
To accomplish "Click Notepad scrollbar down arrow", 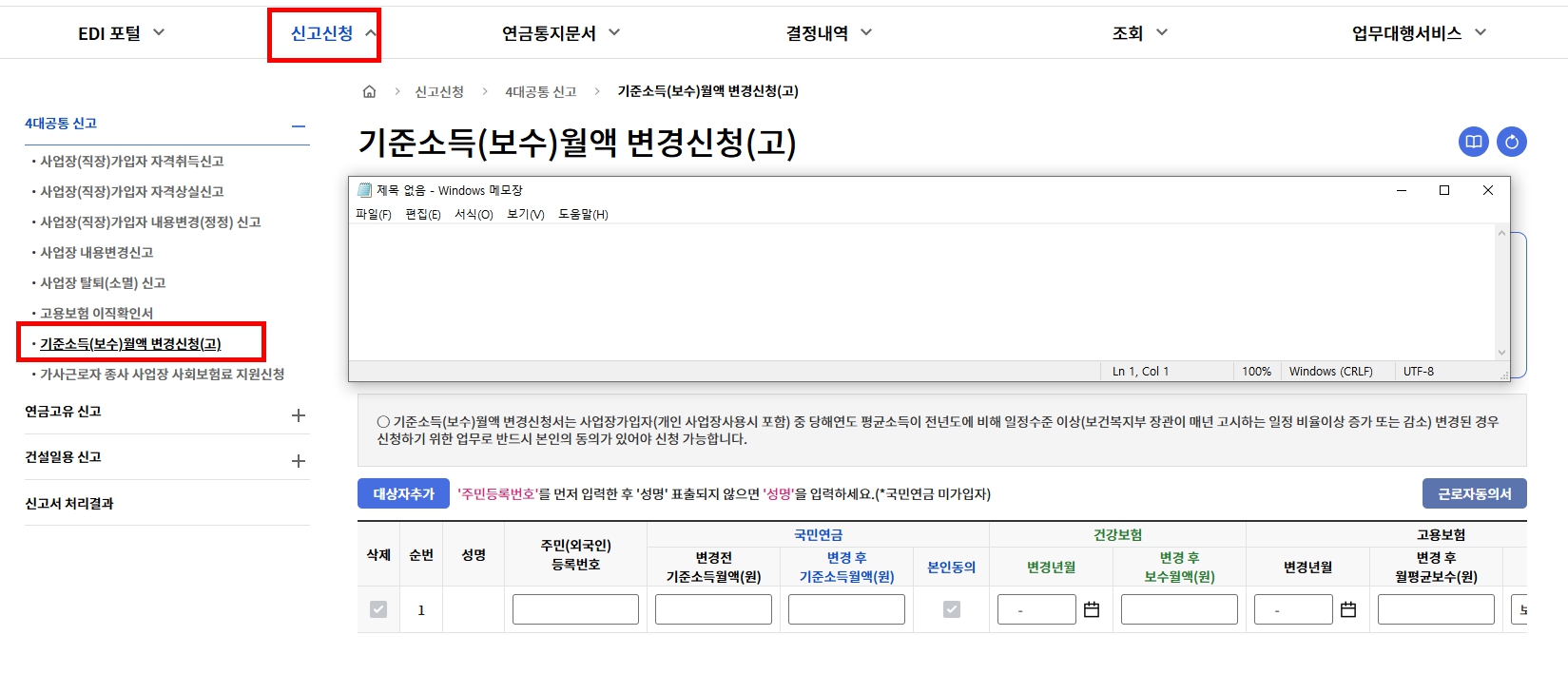I will (1502, 353).
